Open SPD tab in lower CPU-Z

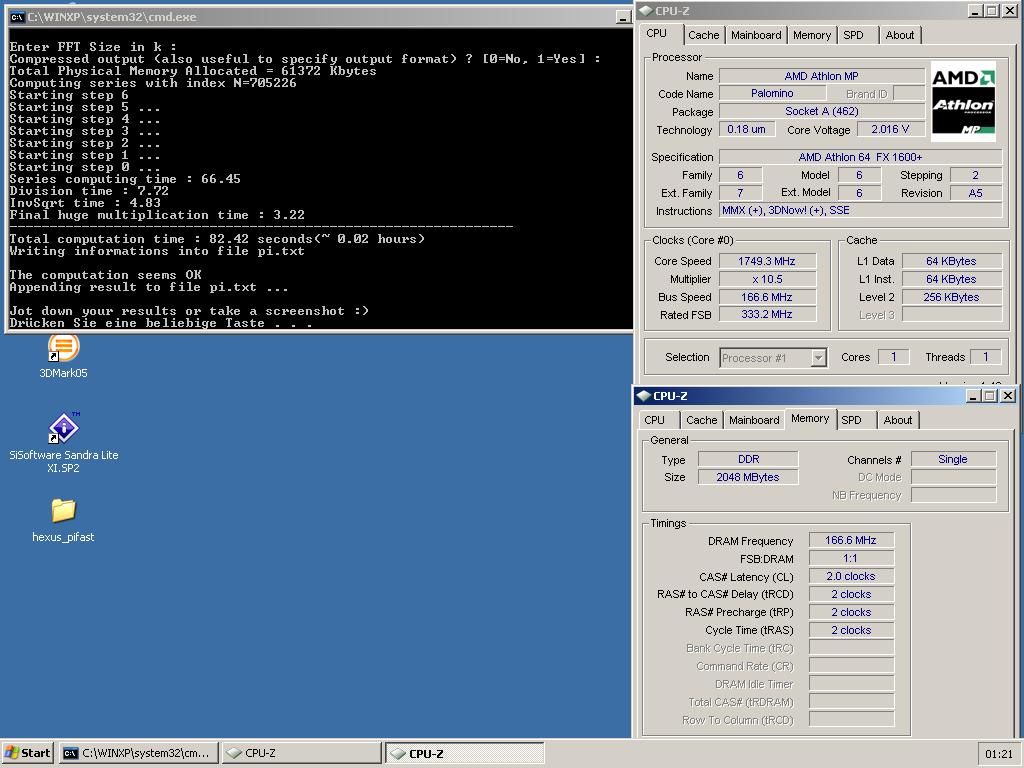pos(851,420)
